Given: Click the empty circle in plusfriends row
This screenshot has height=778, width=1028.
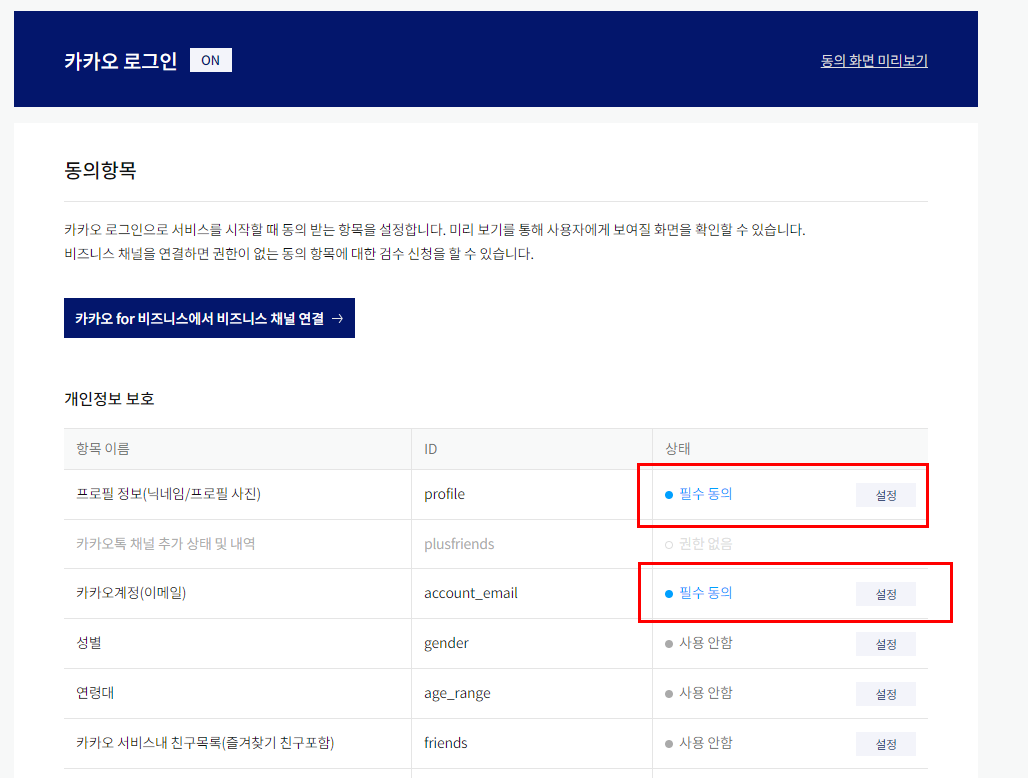Looking at the screenshot, I should click(x=669, y=545).
